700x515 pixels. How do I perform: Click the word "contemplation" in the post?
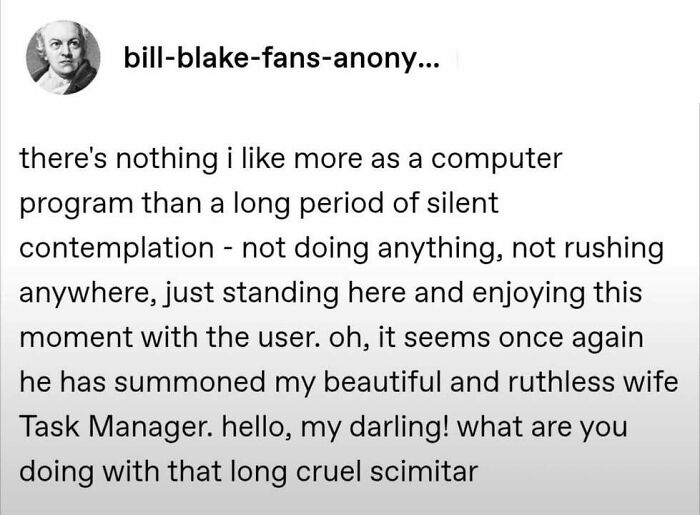click(x=116, y=247)
